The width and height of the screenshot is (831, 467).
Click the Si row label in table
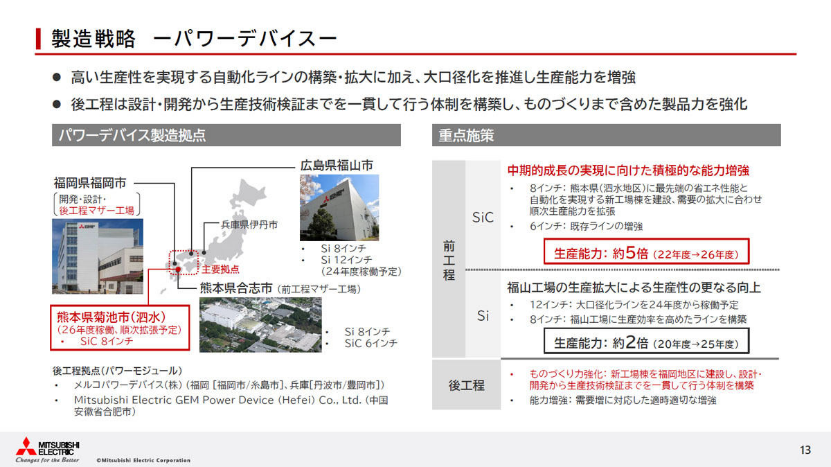[483, 316]
